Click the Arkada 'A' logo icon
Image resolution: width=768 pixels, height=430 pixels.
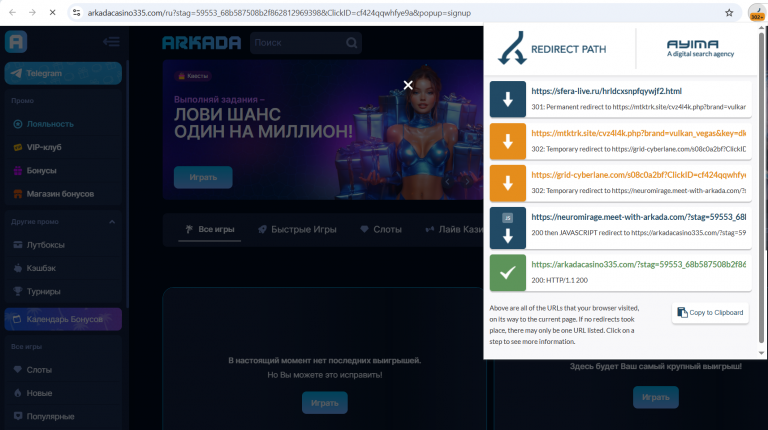(x=16, y=42)
